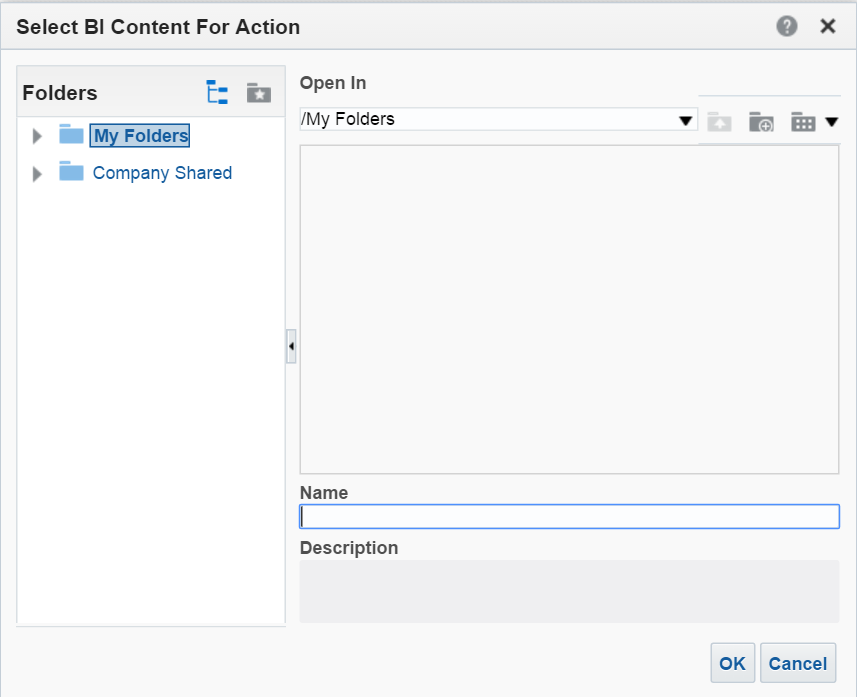
Task: Open the view options dropdown arrow
Action: click(x=831, y=122)
